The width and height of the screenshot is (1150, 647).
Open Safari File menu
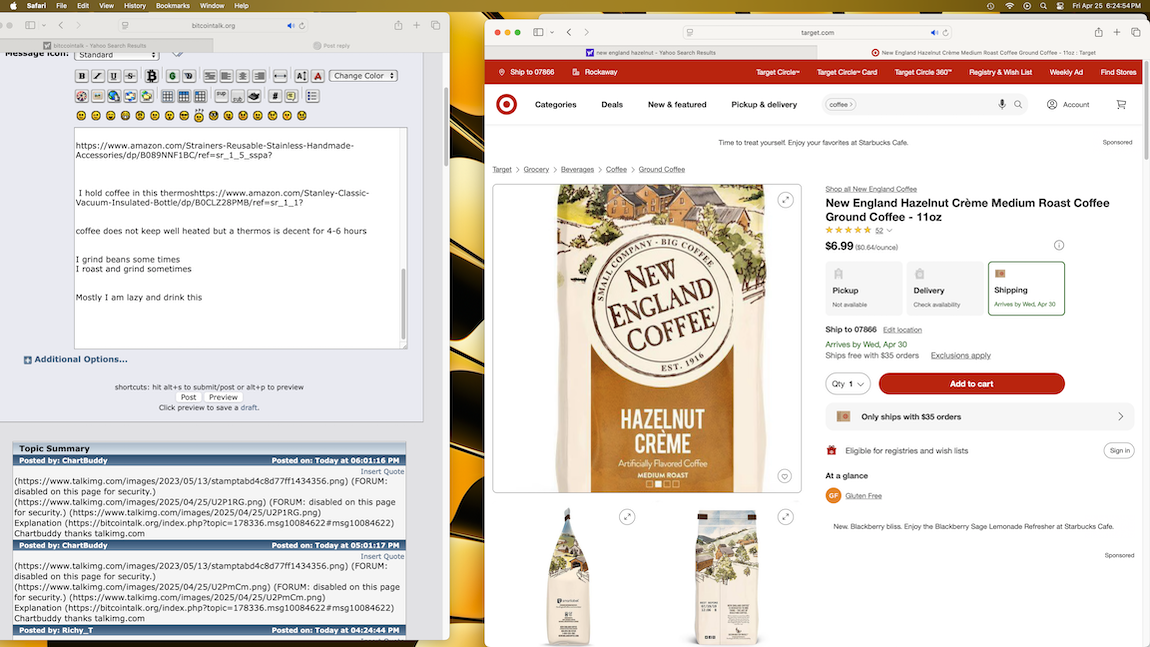(x=62, y=6)
